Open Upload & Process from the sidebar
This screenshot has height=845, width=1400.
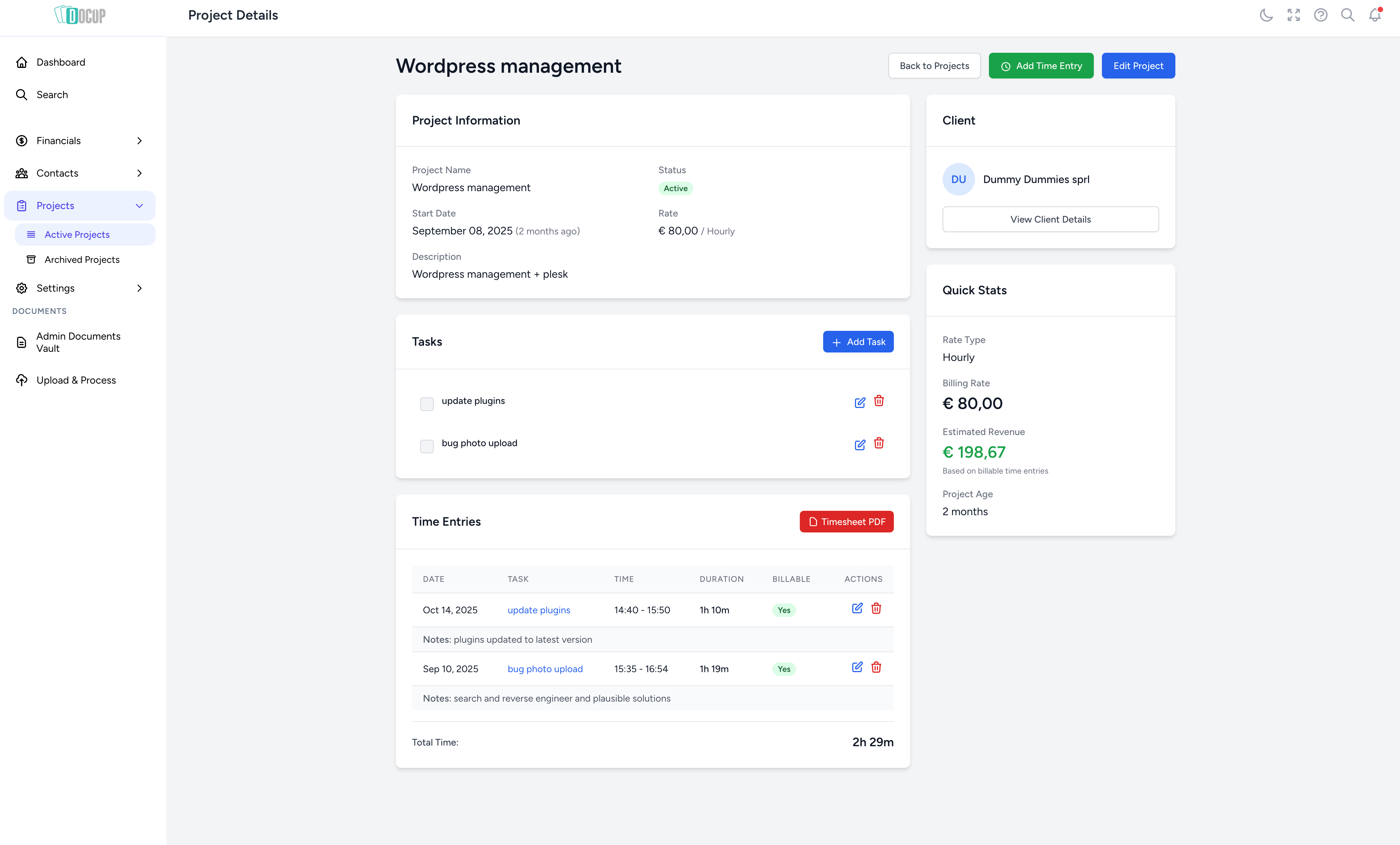75,380
